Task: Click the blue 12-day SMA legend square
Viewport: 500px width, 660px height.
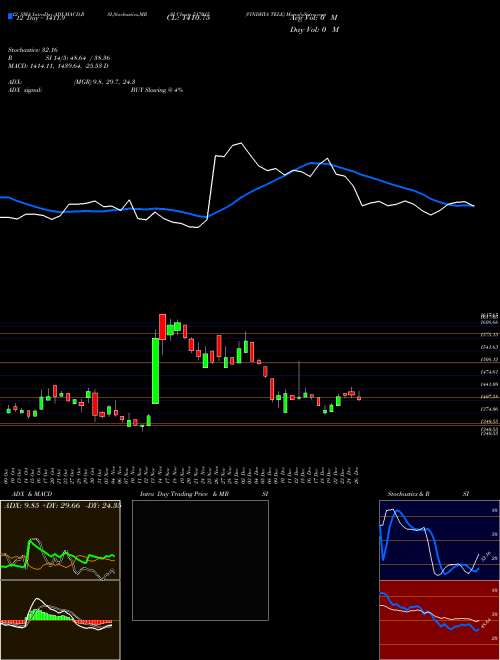Action: click(x=10, y=17)
